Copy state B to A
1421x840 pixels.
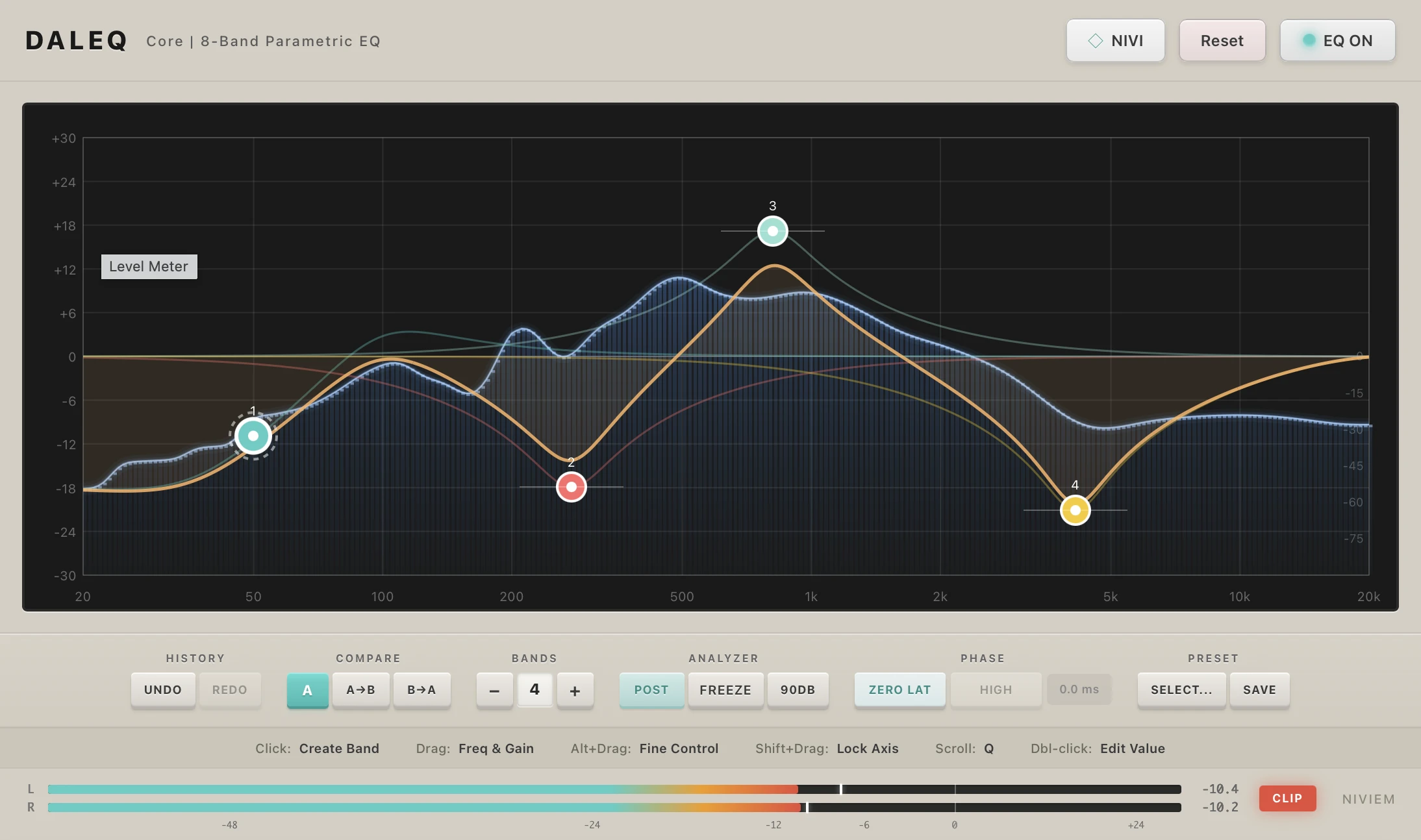[422, 690]
